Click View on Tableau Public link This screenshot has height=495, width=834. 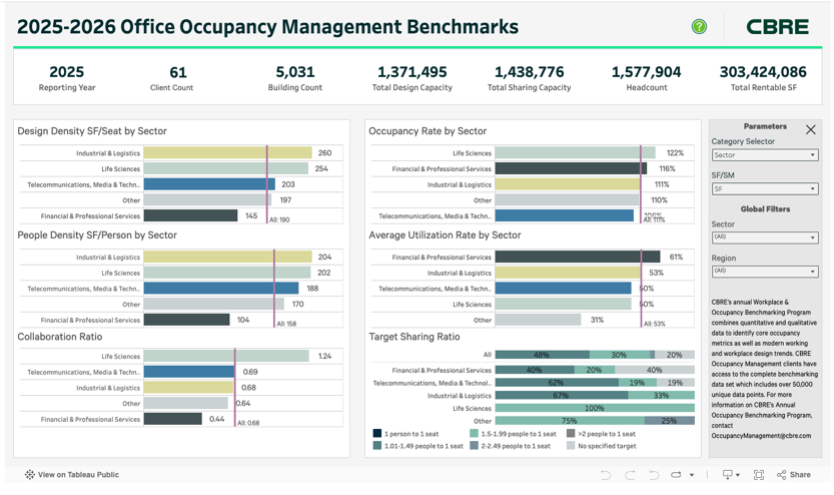[x=78, y=474]
